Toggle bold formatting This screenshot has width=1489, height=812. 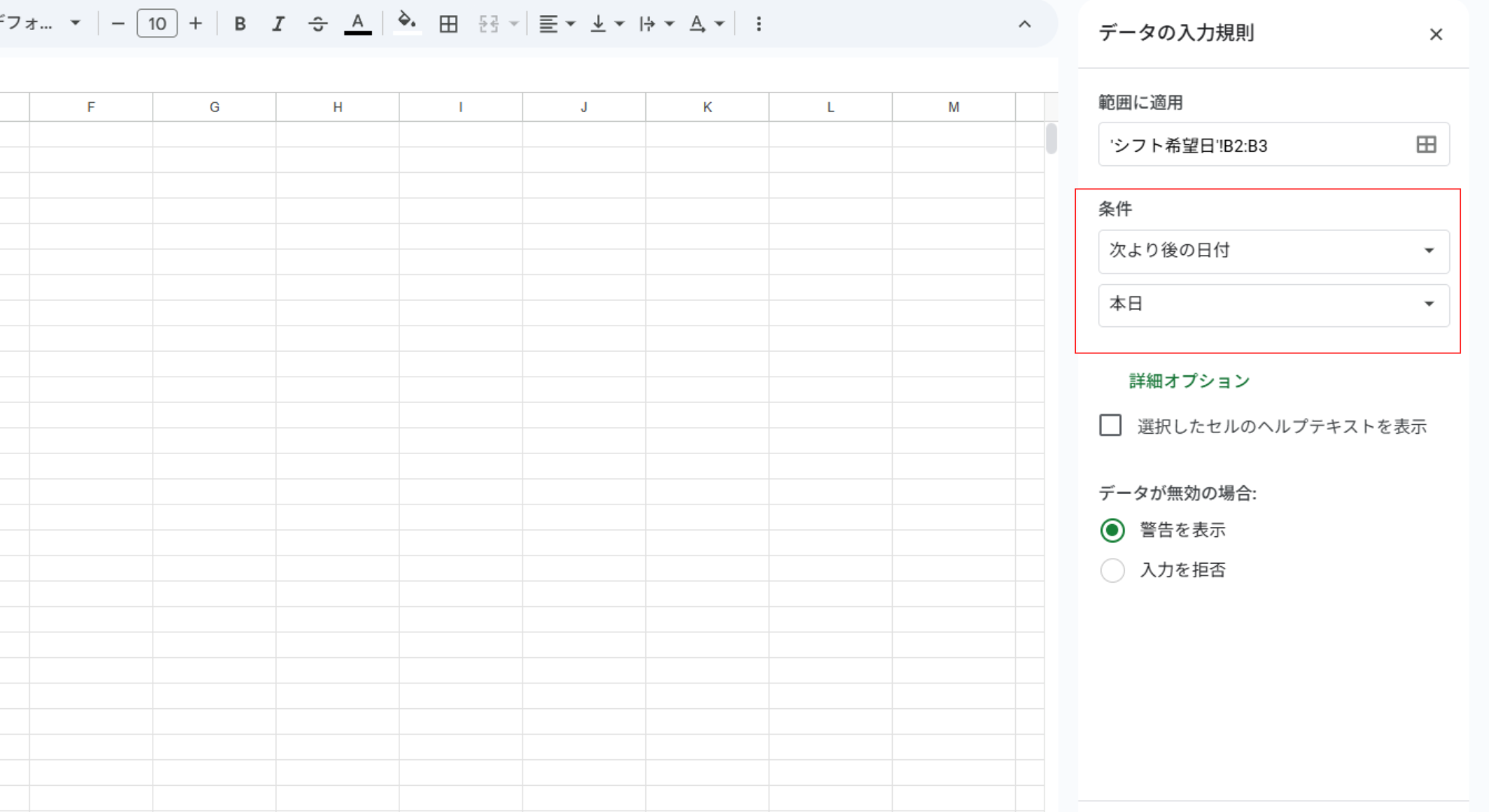tap(240, 24)
